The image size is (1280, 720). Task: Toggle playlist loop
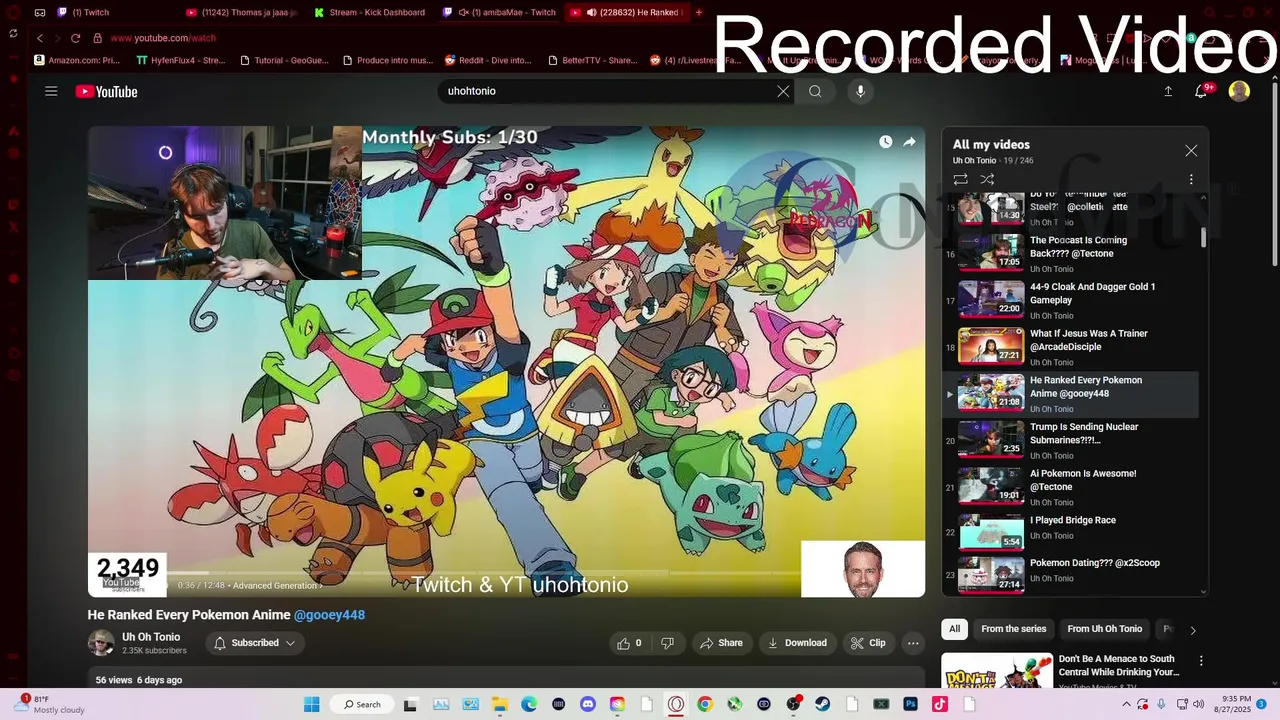[960, 179]
